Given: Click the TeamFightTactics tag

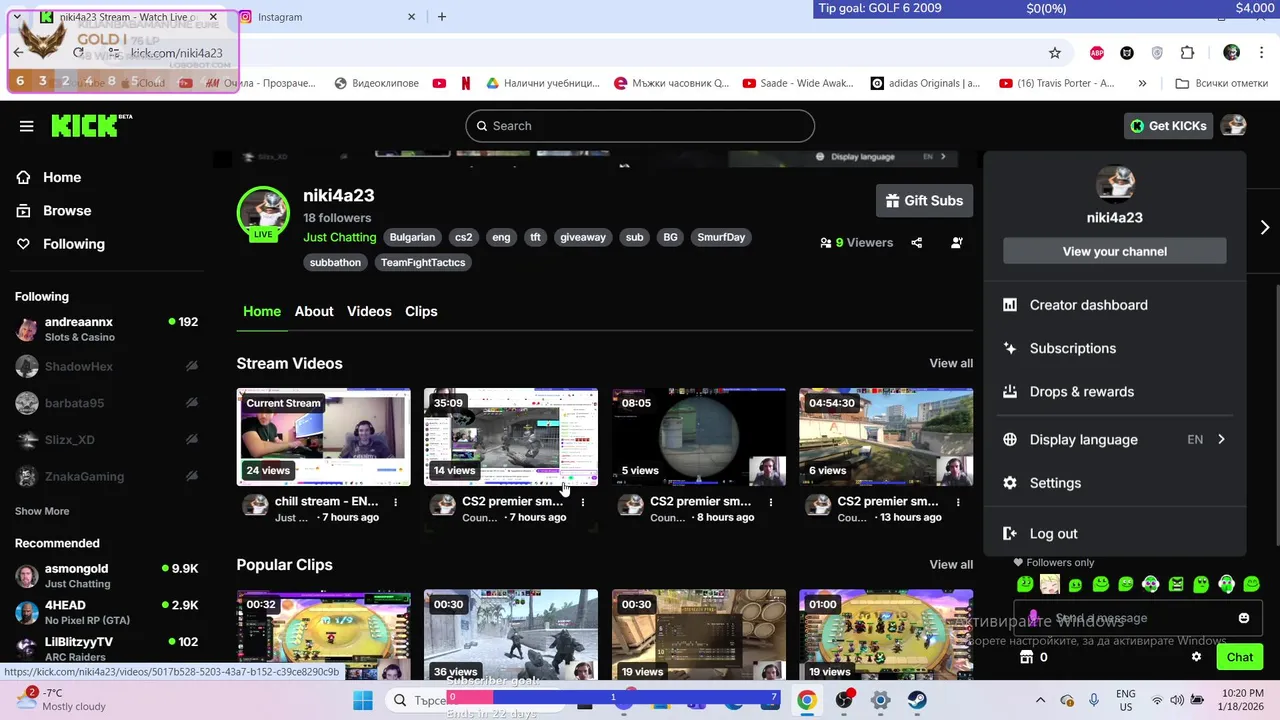Looking at the screenshot, I should coord(423,262).
